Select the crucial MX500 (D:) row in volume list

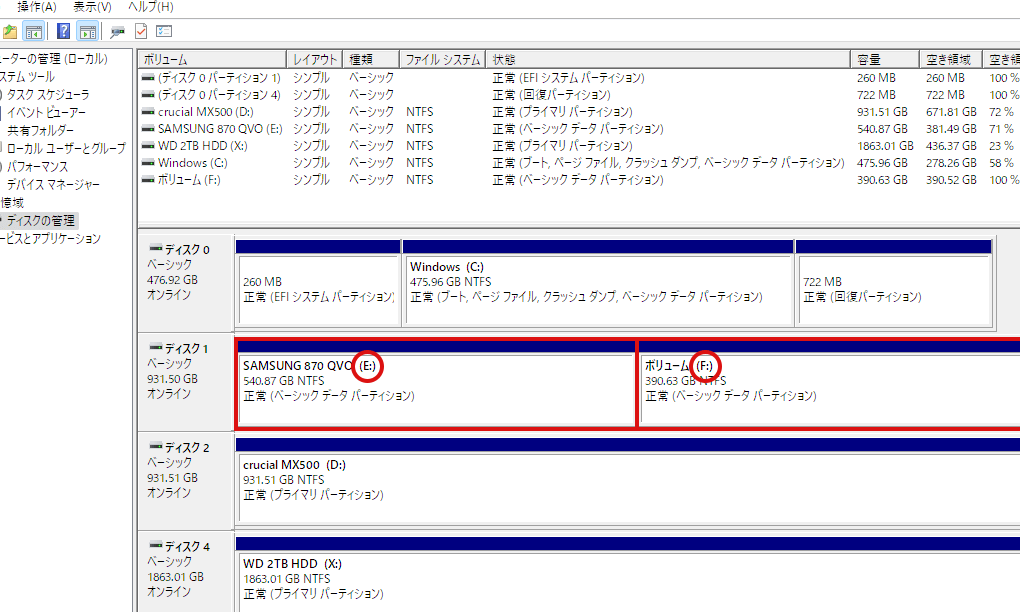click(x=205, y=112)
